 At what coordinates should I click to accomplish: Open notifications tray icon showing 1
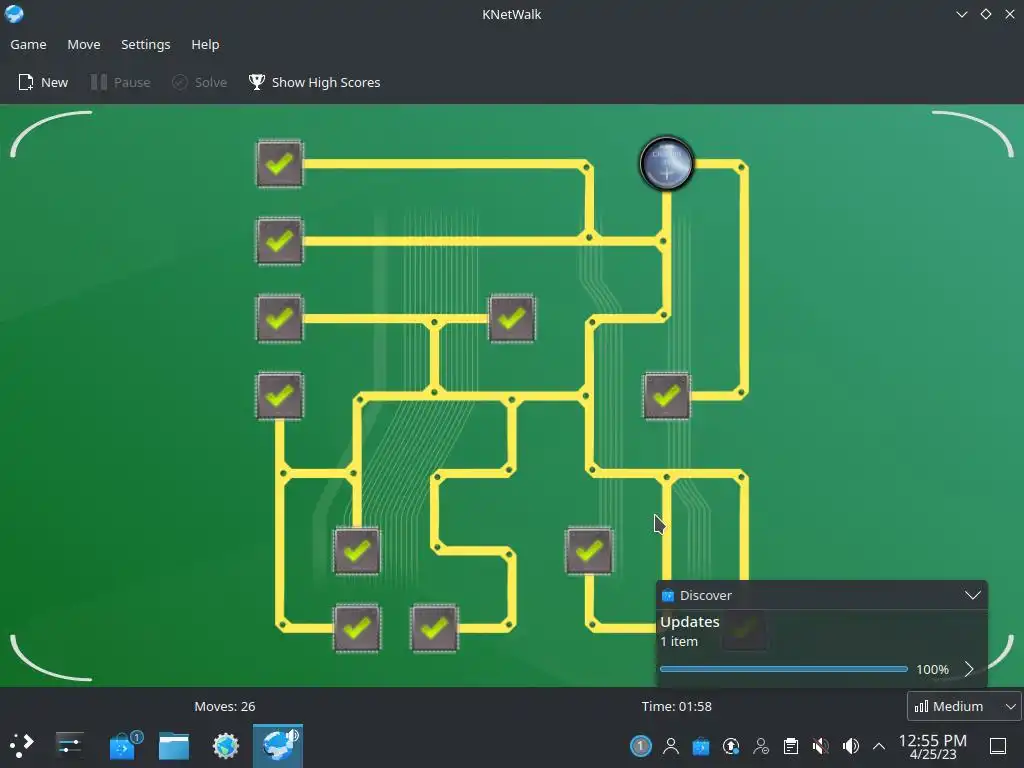(x=641, y=746)
